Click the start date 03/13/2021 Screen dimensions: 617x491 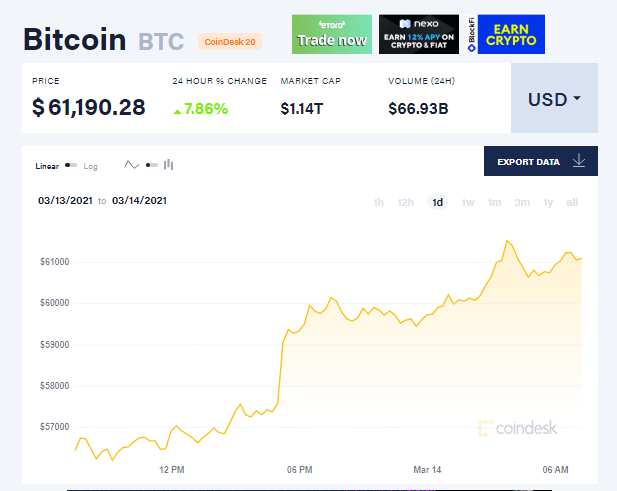pos(65,201)
